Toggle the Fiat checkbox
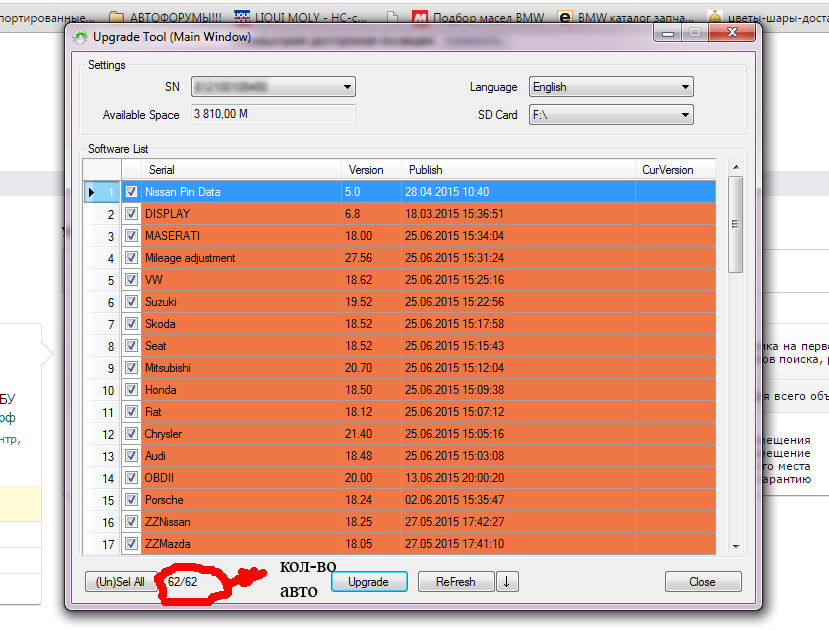829x631 pixels. (131, 411)
